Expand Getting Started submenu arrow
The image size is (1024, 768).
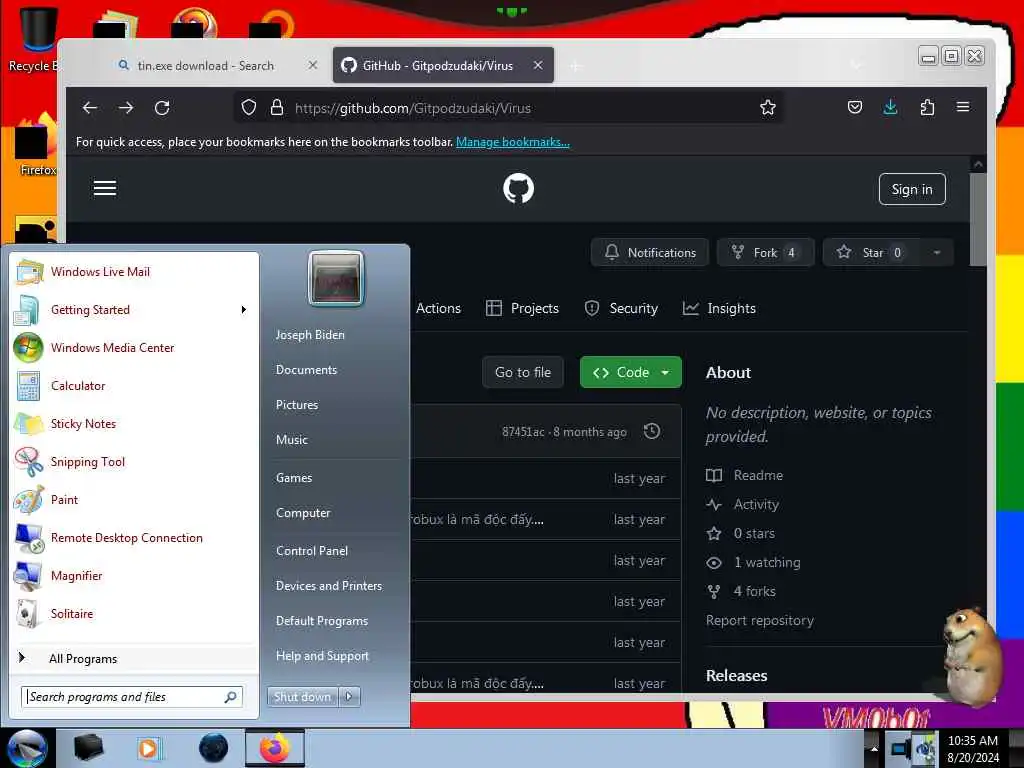coord(244,310)
